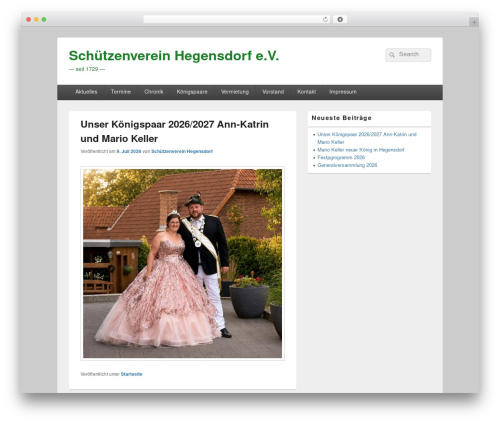Open the Königspaar photo
The height and width of the screenshot is (423, 500).
[182, 263]
